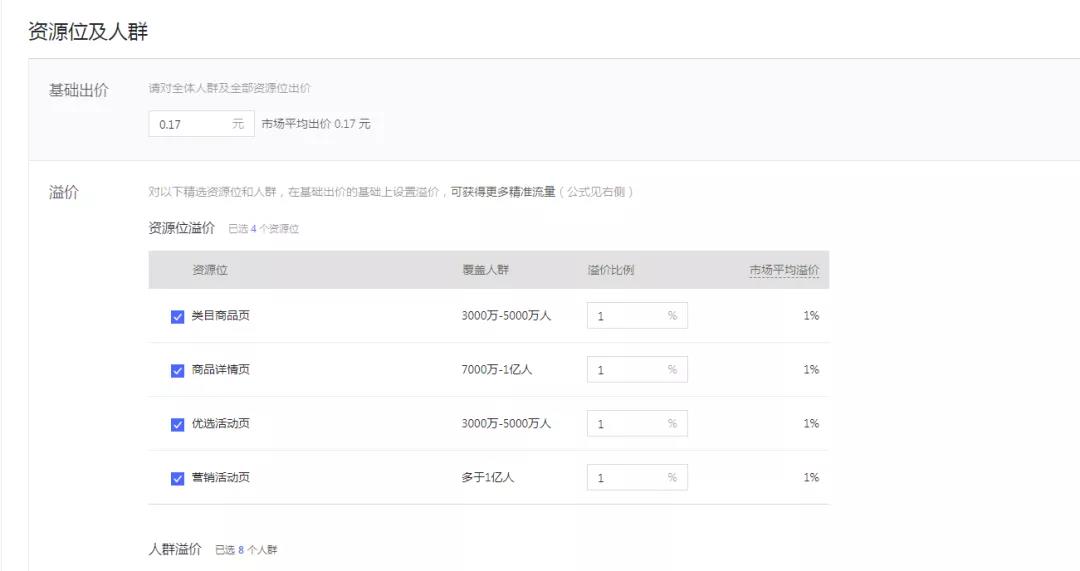
Task: Click the 公式见右侧 note
Action: click(x=596, y=191)
